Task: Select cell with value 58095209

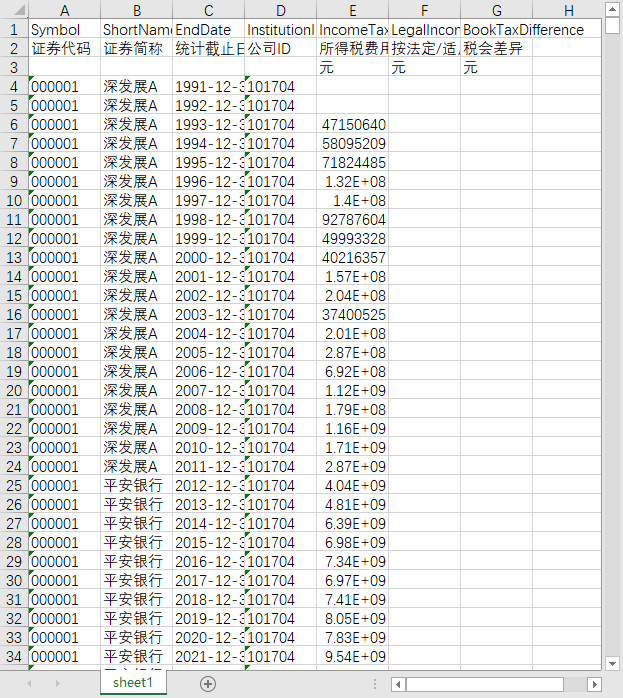Action: tap(353, 143)
